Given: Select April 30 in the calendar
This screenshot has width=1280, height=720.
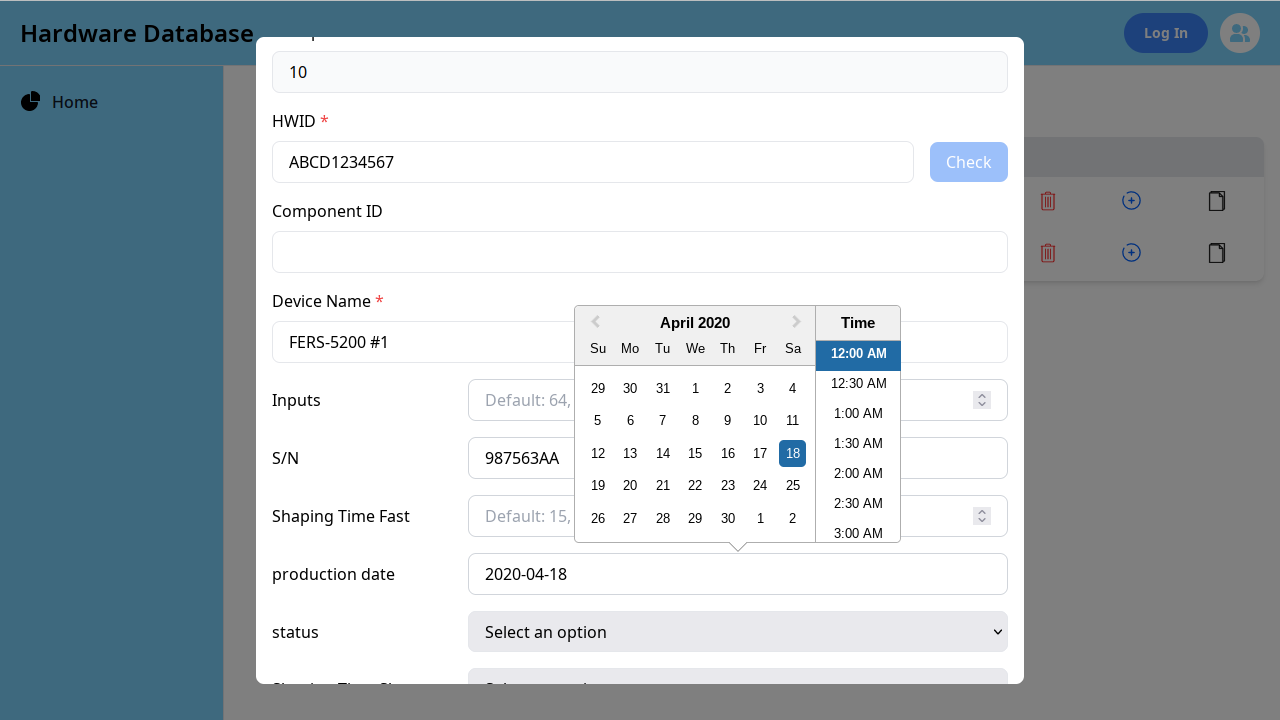Looking at the screenshot, I should 728,518.
